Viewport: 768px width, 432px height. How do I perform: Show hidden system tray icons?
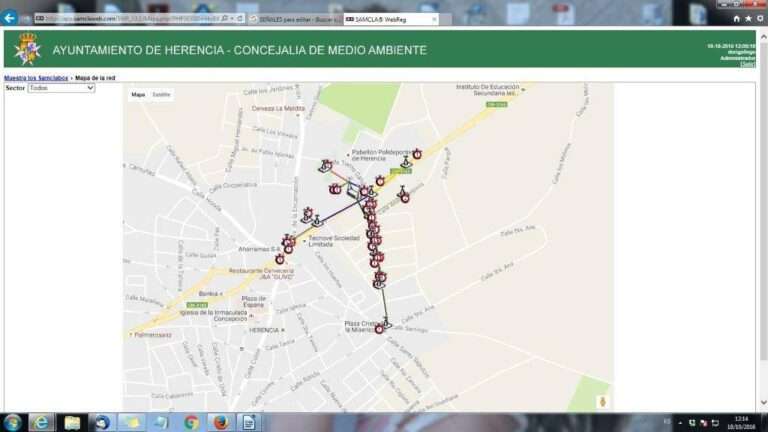click(680, 423)
